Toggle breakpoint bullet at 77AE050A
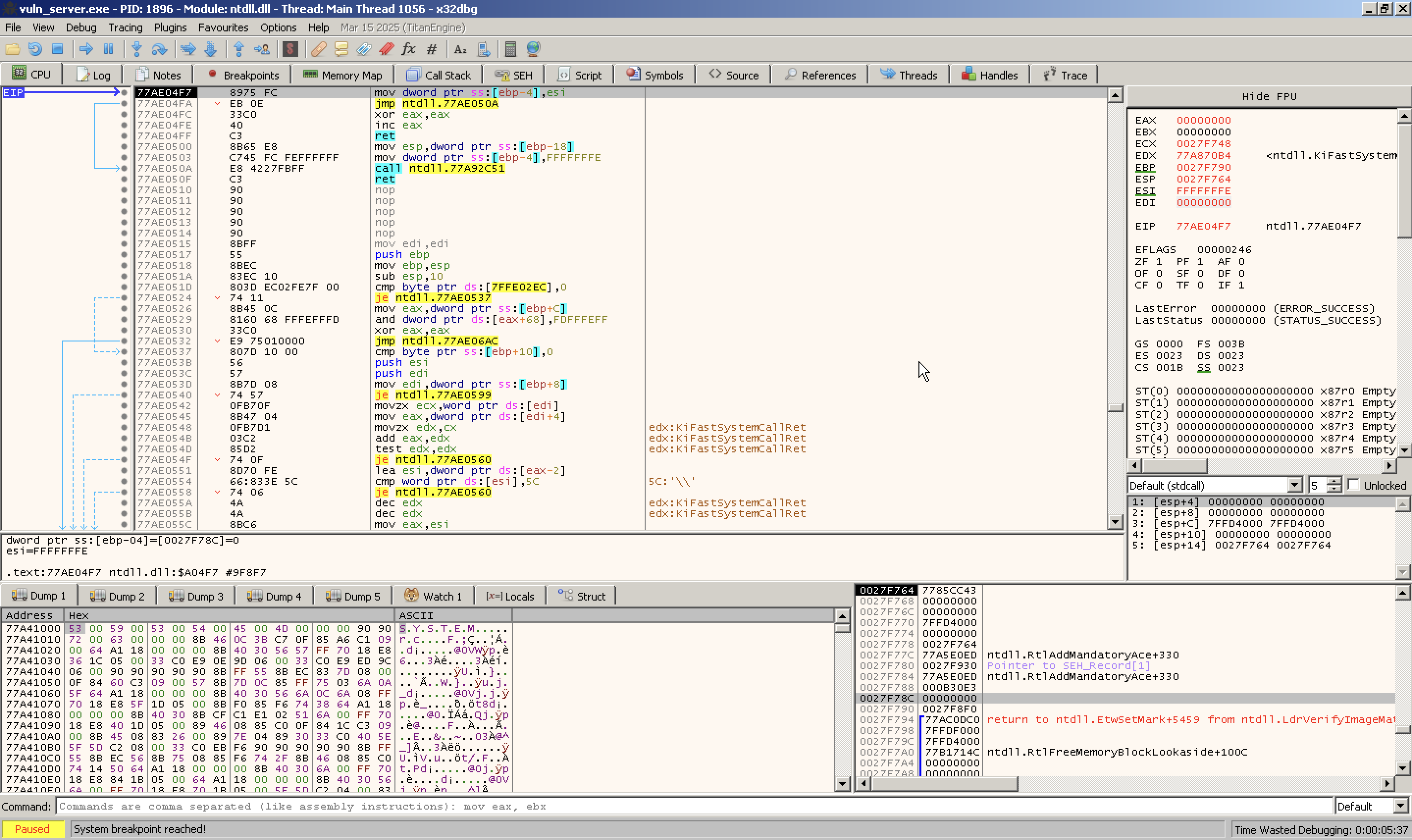1412x840 pixels. point(124,168)
